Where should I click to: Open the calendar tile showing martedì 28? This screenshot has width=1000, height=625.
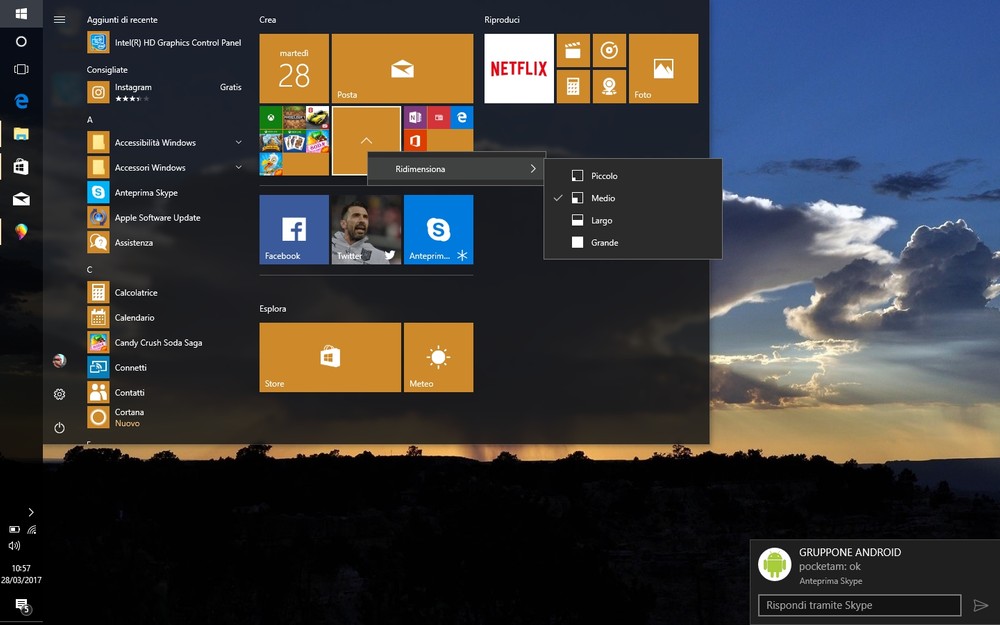coord(294,68)
